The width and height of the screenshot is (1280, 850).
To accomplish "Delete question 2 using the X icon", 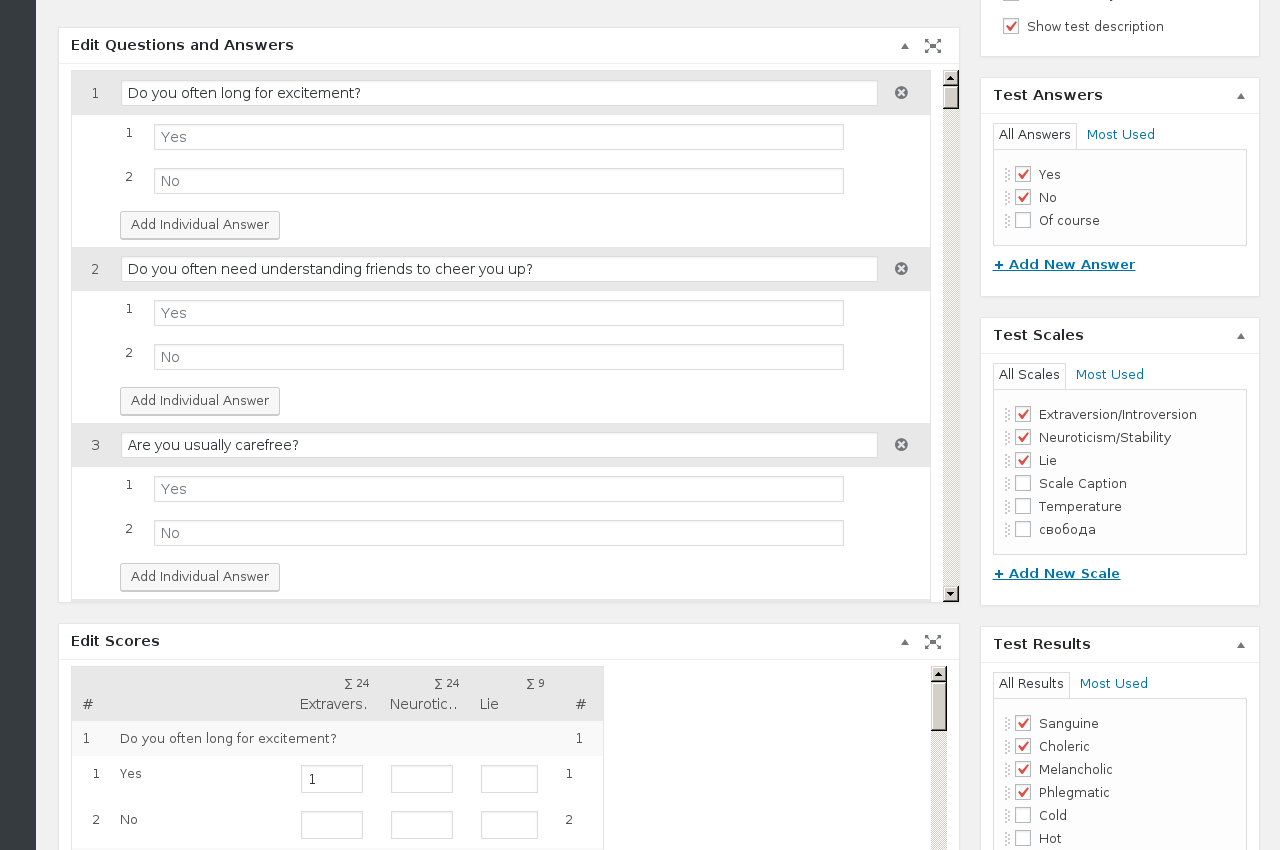I will click(x=901, y=269).
